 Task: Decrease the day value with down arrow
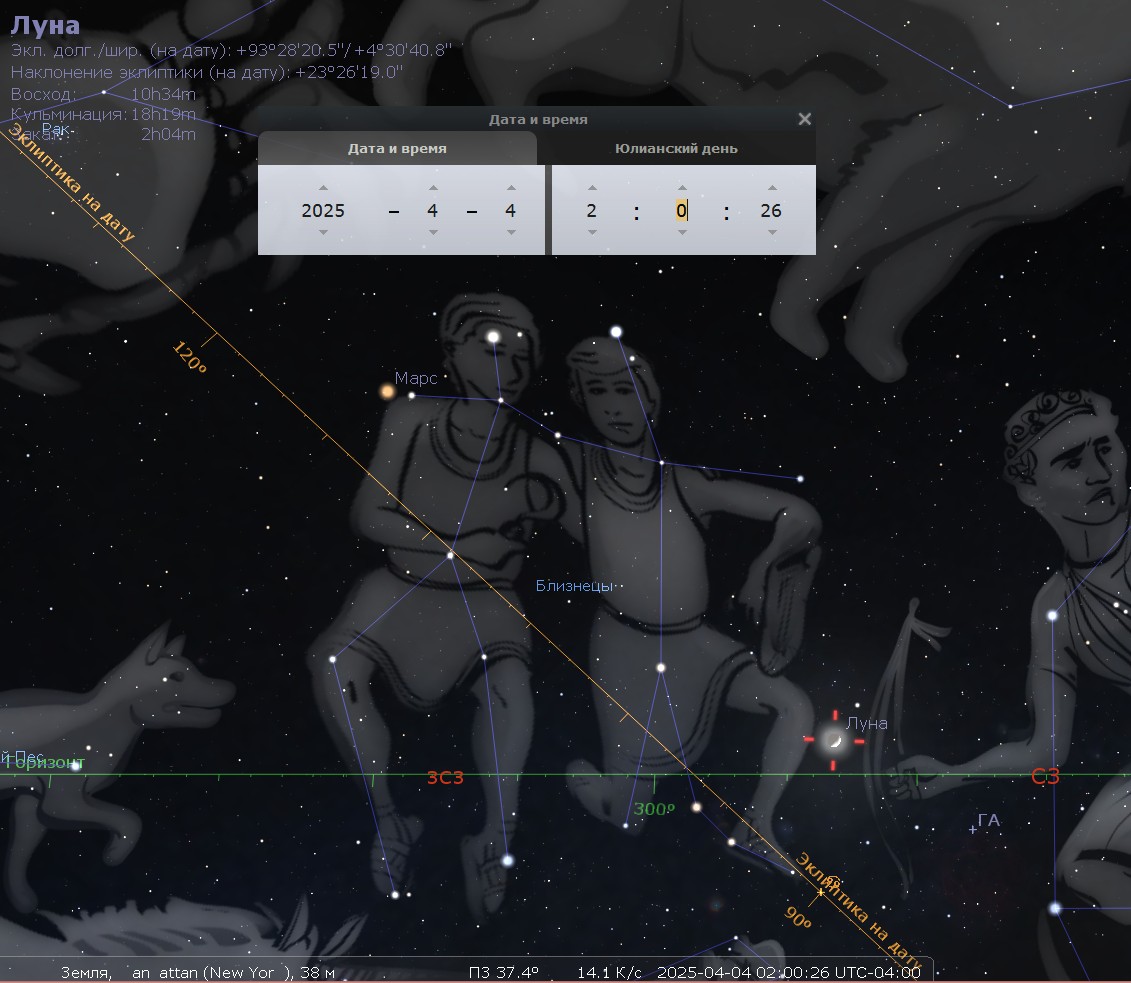click(x=511, y=232)
